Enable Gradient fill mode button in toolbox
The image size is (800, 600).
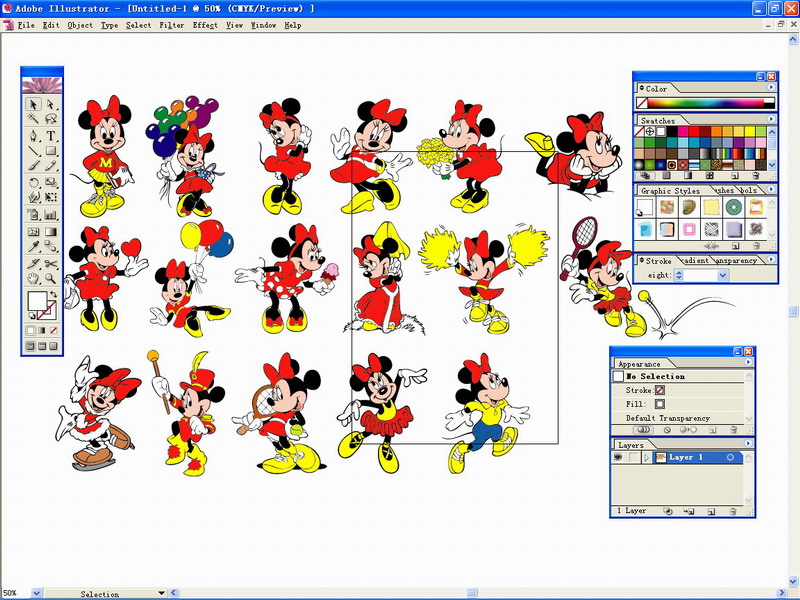pyautogui.click(x=42, y=331)
